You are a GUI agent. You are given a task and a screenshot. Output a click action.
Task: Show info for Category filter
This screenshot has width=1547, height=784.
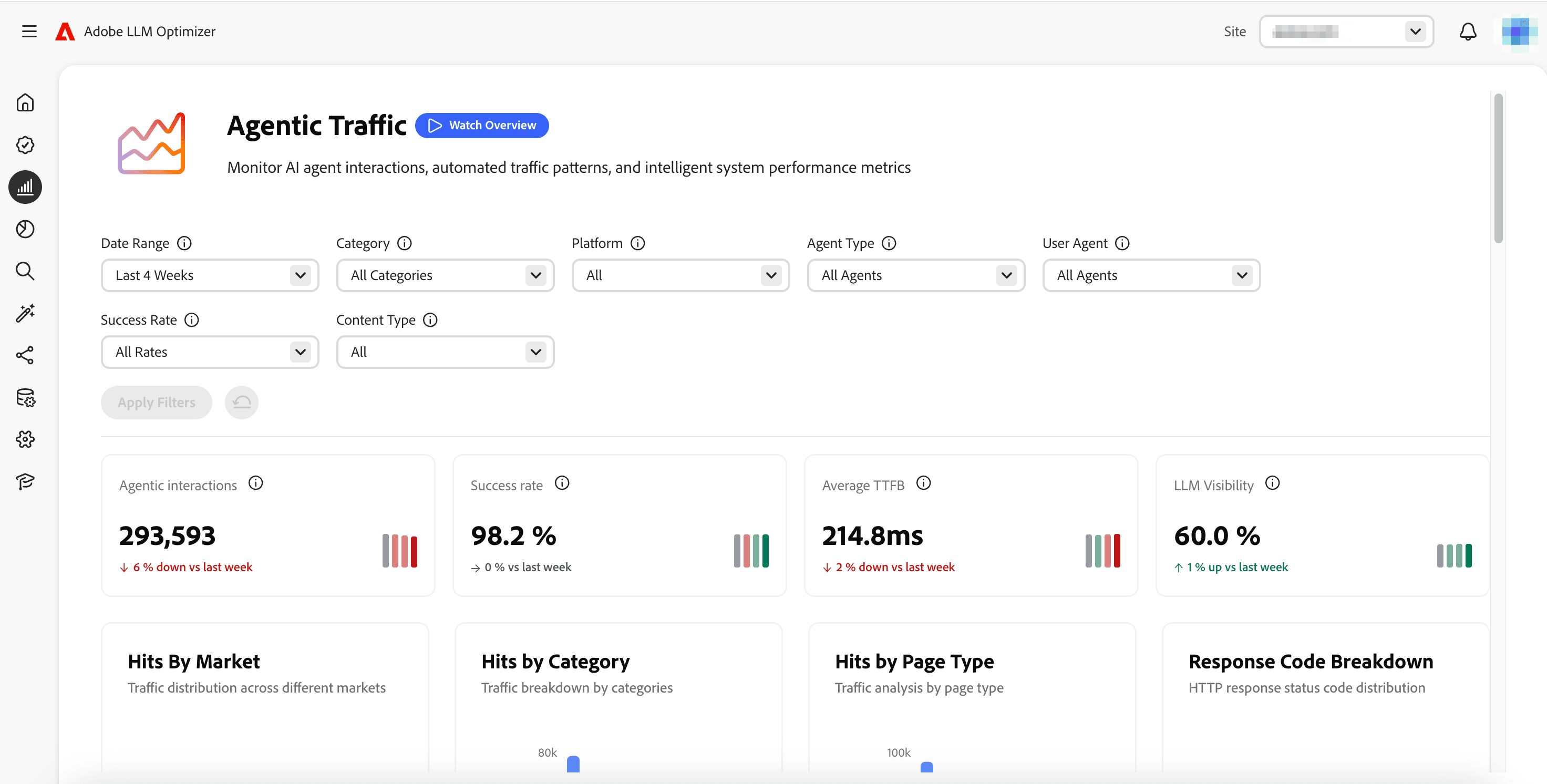405,243
